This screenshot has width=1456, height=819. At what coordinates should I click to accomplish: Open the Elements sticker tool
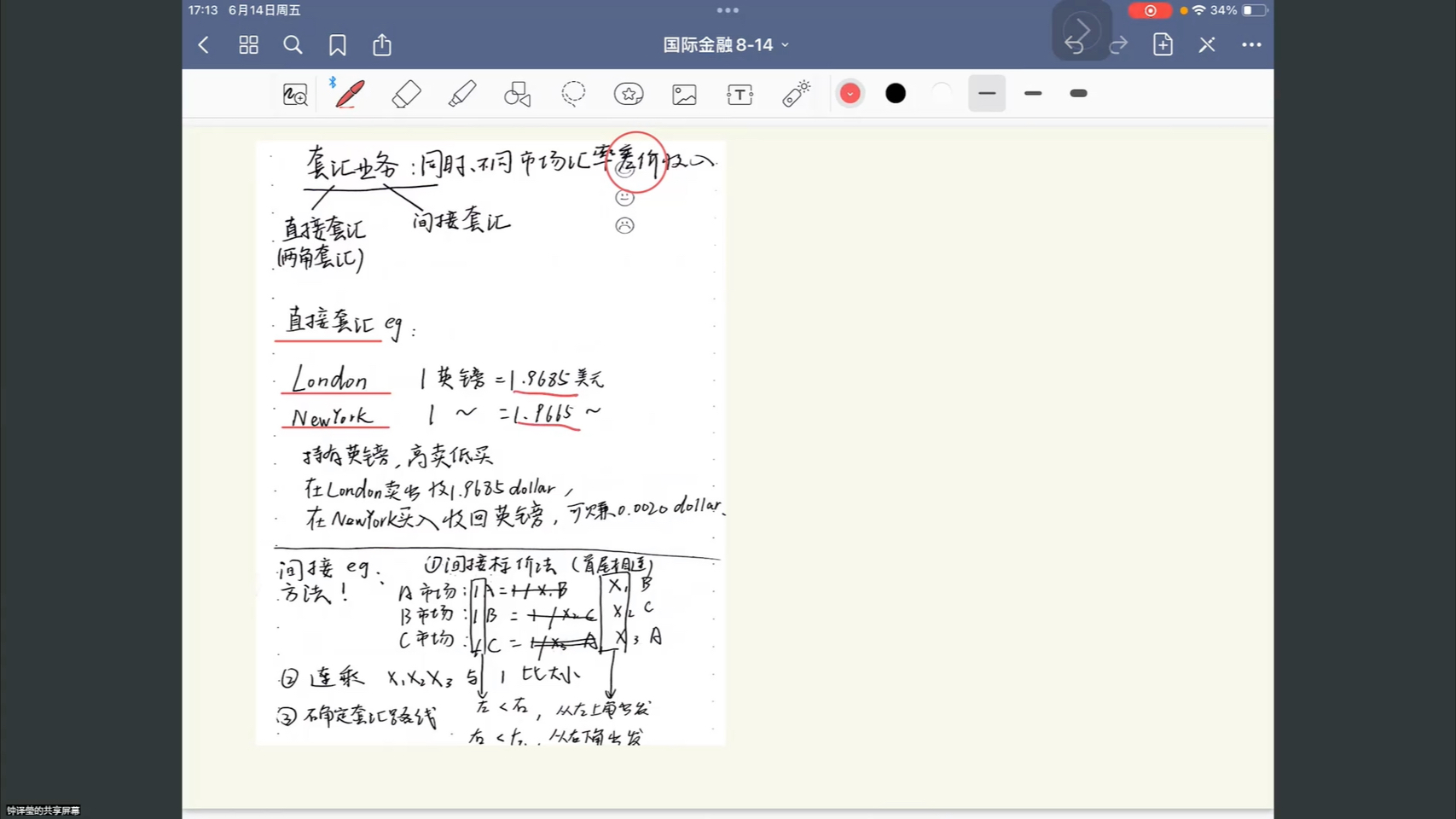629,94
